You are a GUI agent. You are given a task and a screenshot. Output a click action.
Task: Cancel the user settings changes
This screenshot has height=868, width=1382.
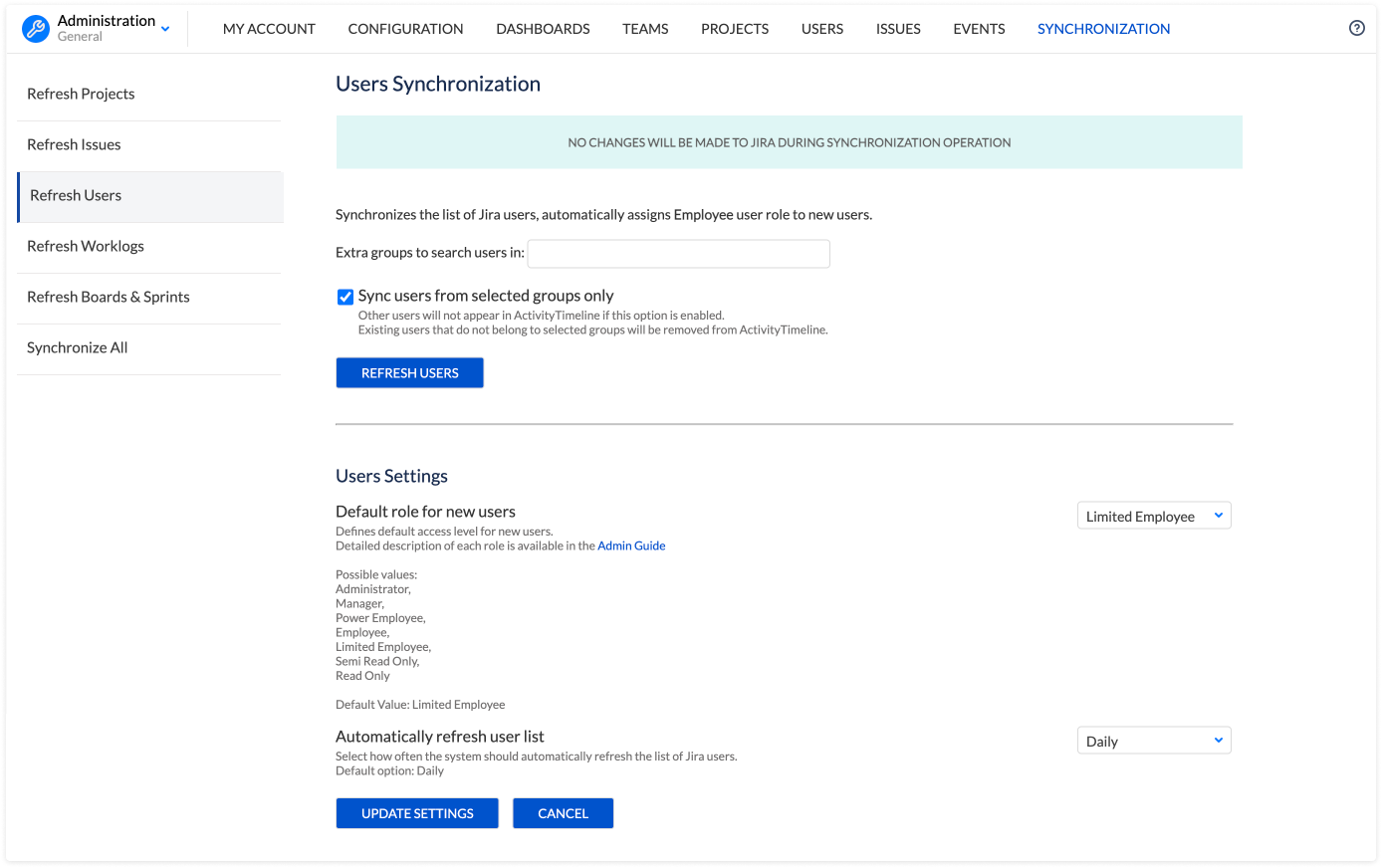point(563,813)
